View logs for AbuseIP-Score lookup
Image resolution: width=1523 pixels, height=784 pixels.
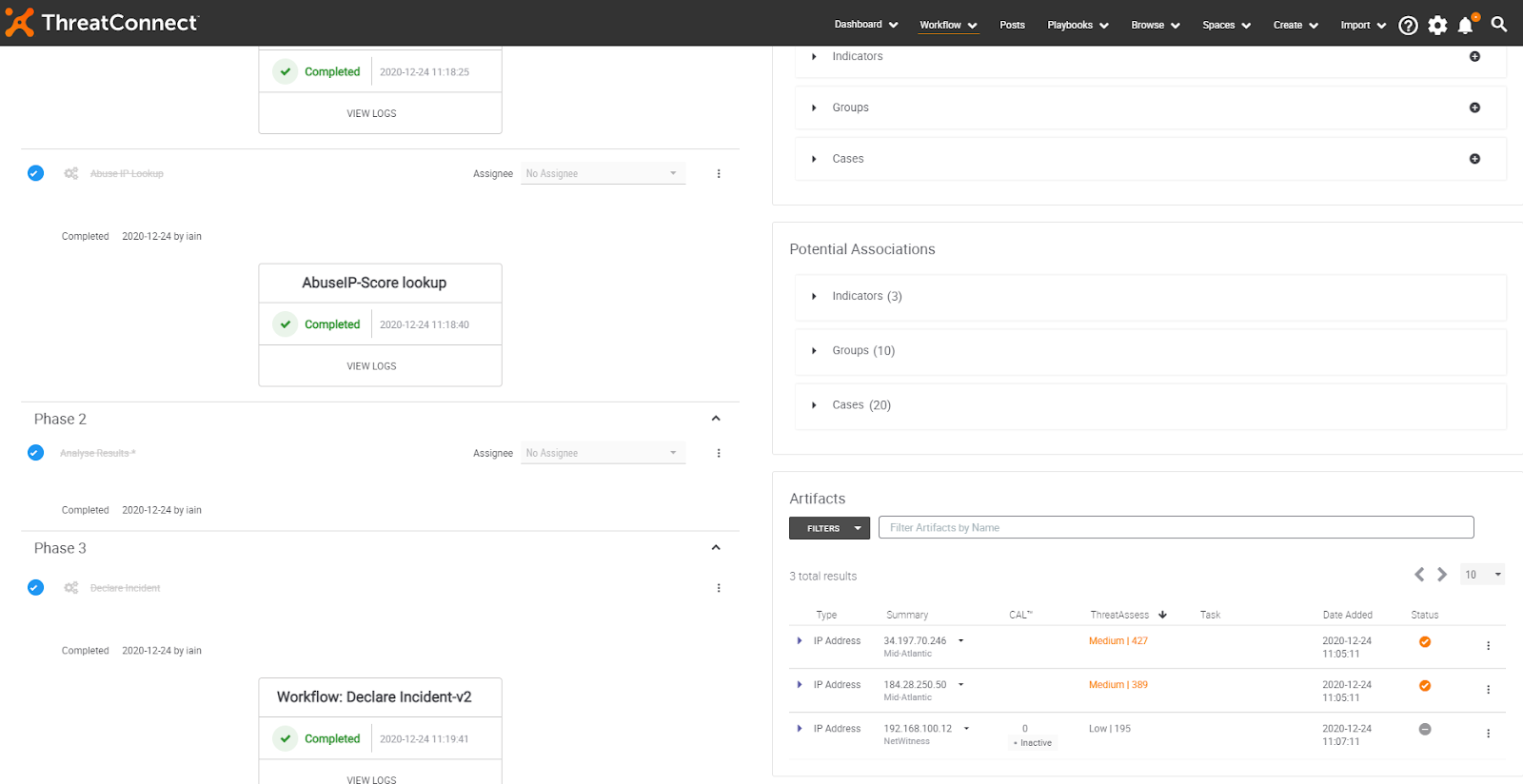[x=371, y=366]
